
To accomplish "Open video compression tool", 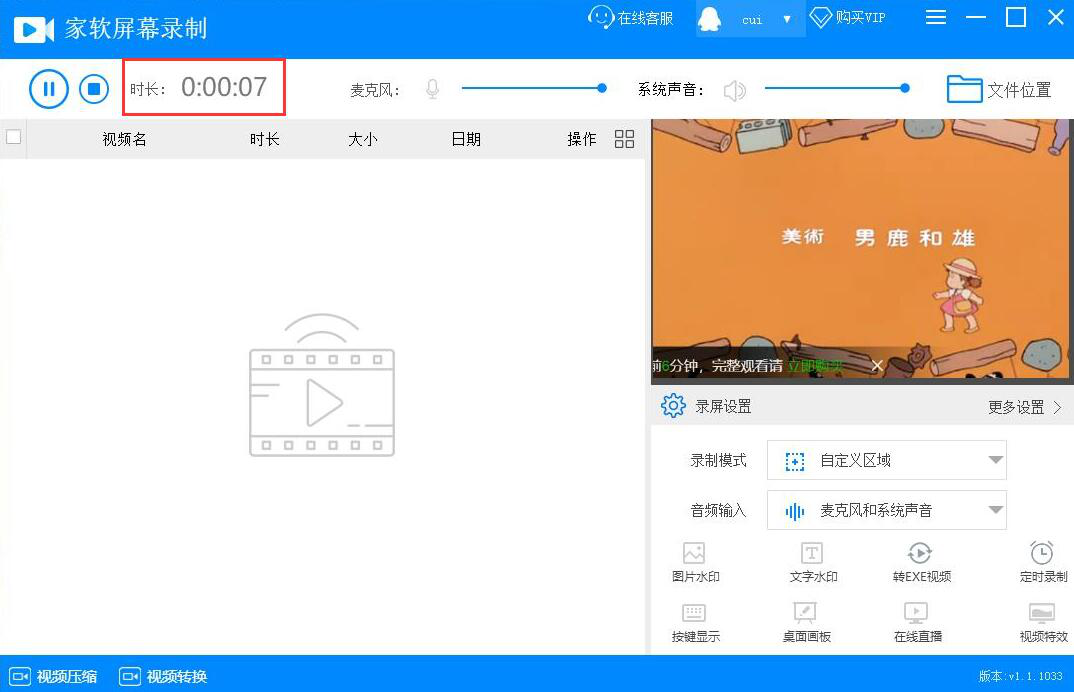I will [53, 676].
